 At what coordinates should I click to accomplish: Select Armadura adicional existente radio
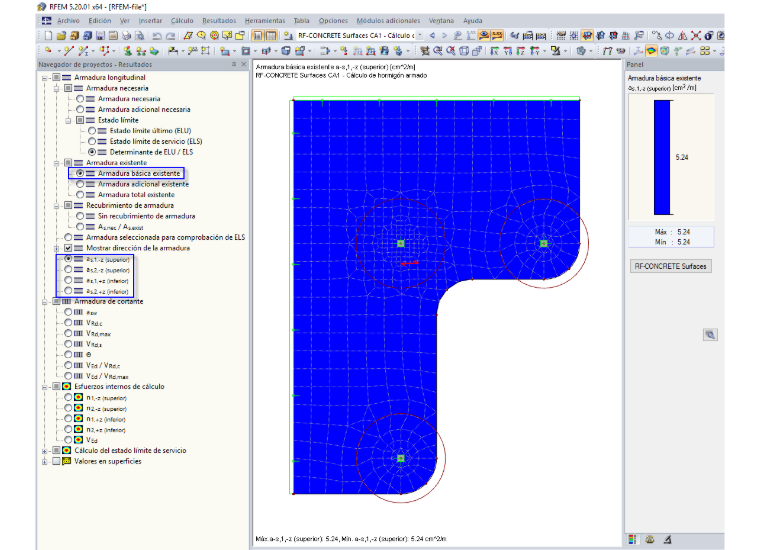click(x=80, y=184)
